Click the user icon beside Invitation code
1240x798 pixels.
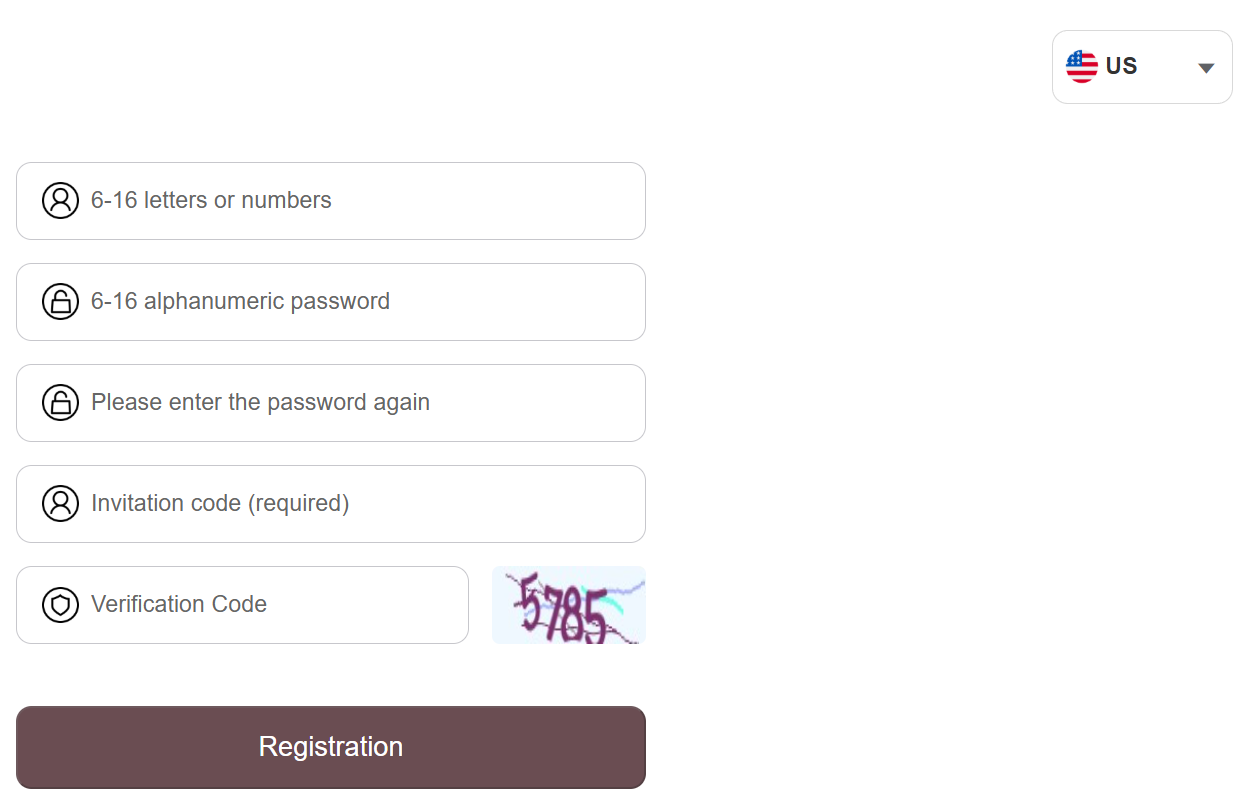click(x=60, y=504)
